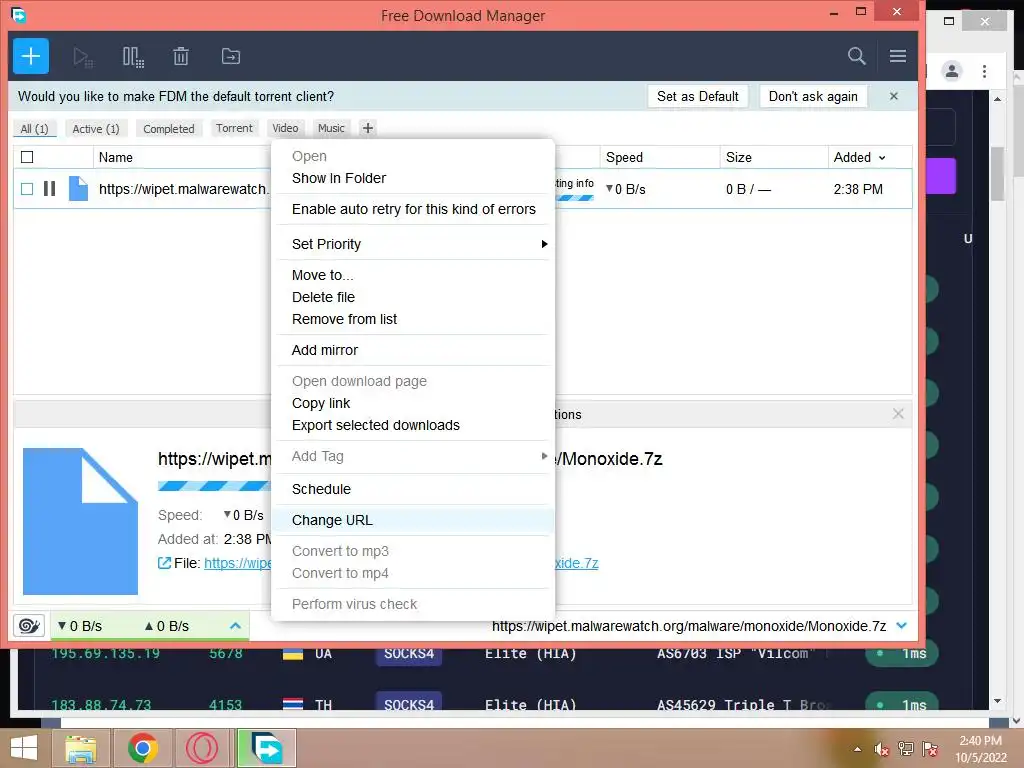Click the Free Download Manager taskbar icon
This screenshot has height=768, width=1024.
point(266,748)
